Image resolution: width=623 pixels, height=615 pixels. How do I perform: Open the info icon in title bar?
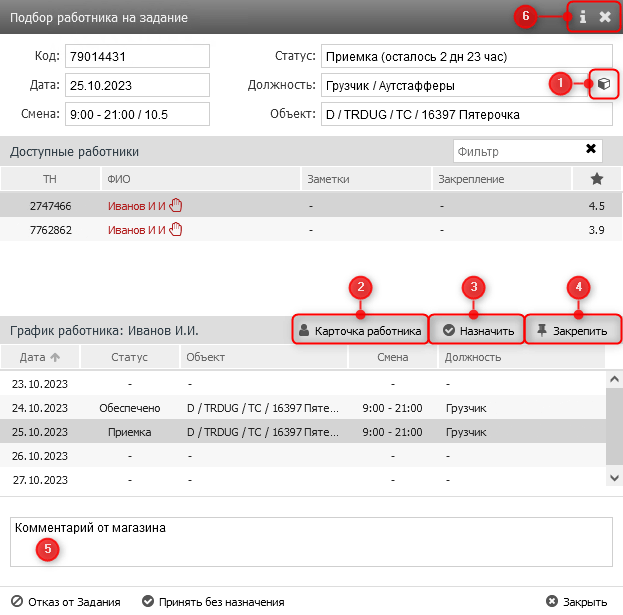[582, 17]
